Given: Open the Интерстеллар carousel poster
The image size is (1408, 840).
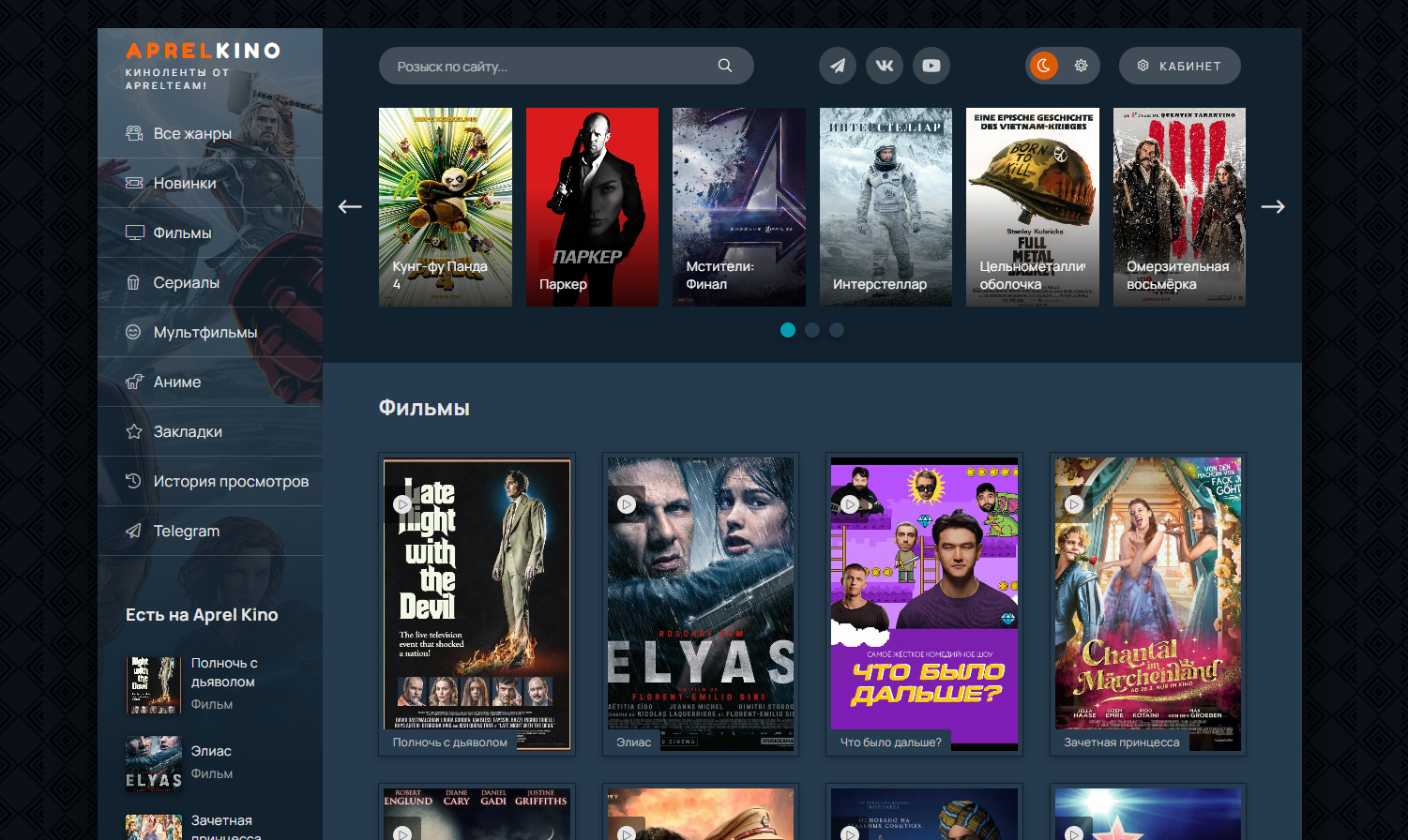Looking at the screenshot, I should (x=886, y=207).
